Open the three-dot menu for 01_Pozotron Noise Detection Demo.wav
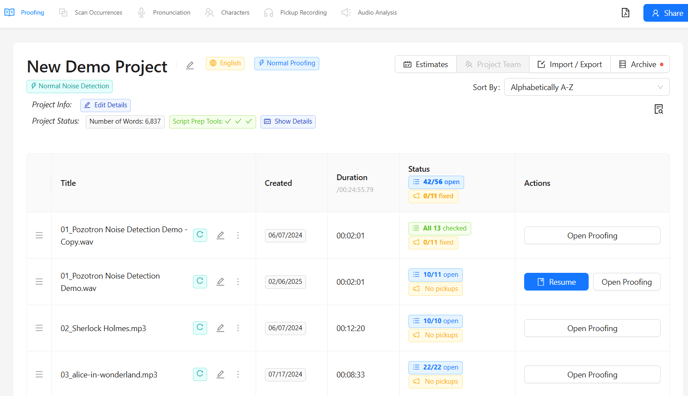688x396 pixels. (238, 282)
